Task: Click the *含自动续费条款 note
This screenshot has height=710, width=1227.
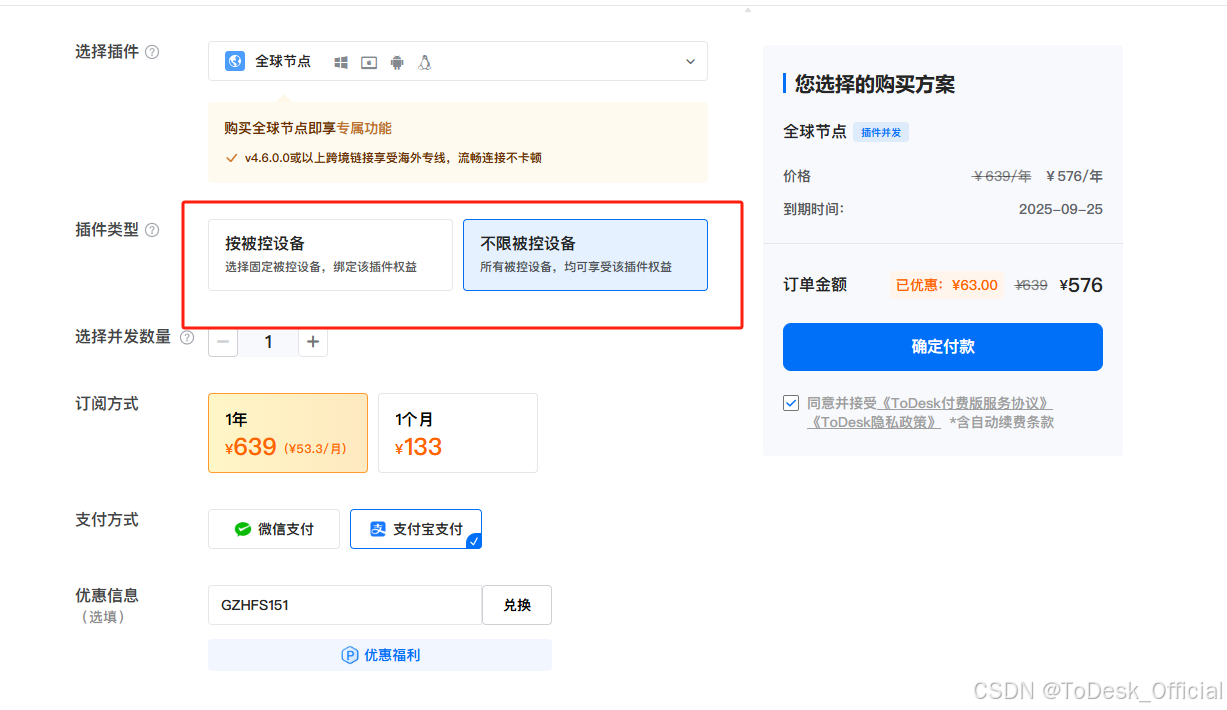Action: pos(1001,422)
